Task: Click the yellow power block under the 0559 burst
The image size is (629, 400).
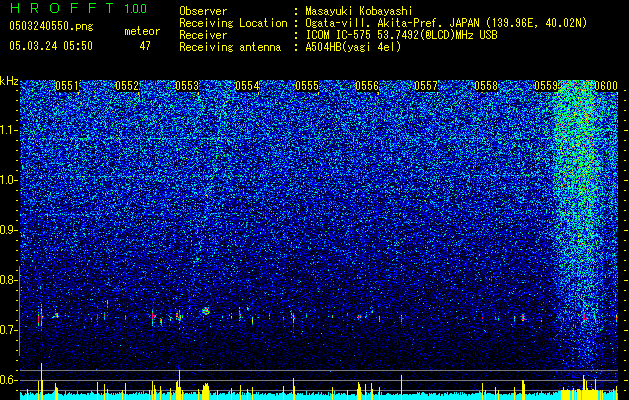Action: click(x=580, y=394)
